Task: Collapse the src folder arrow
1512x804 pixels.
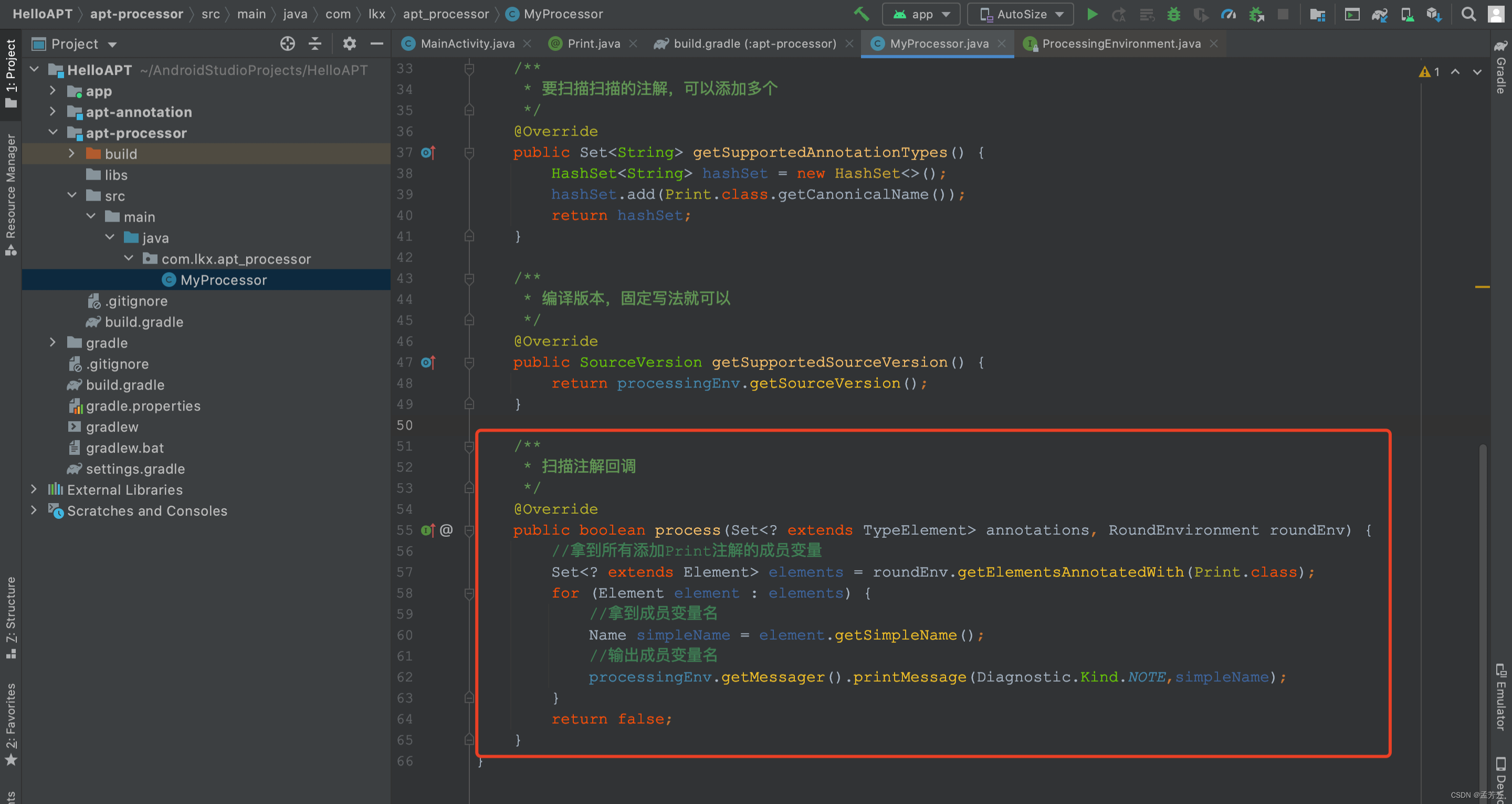Action: [x=71, y=195]
